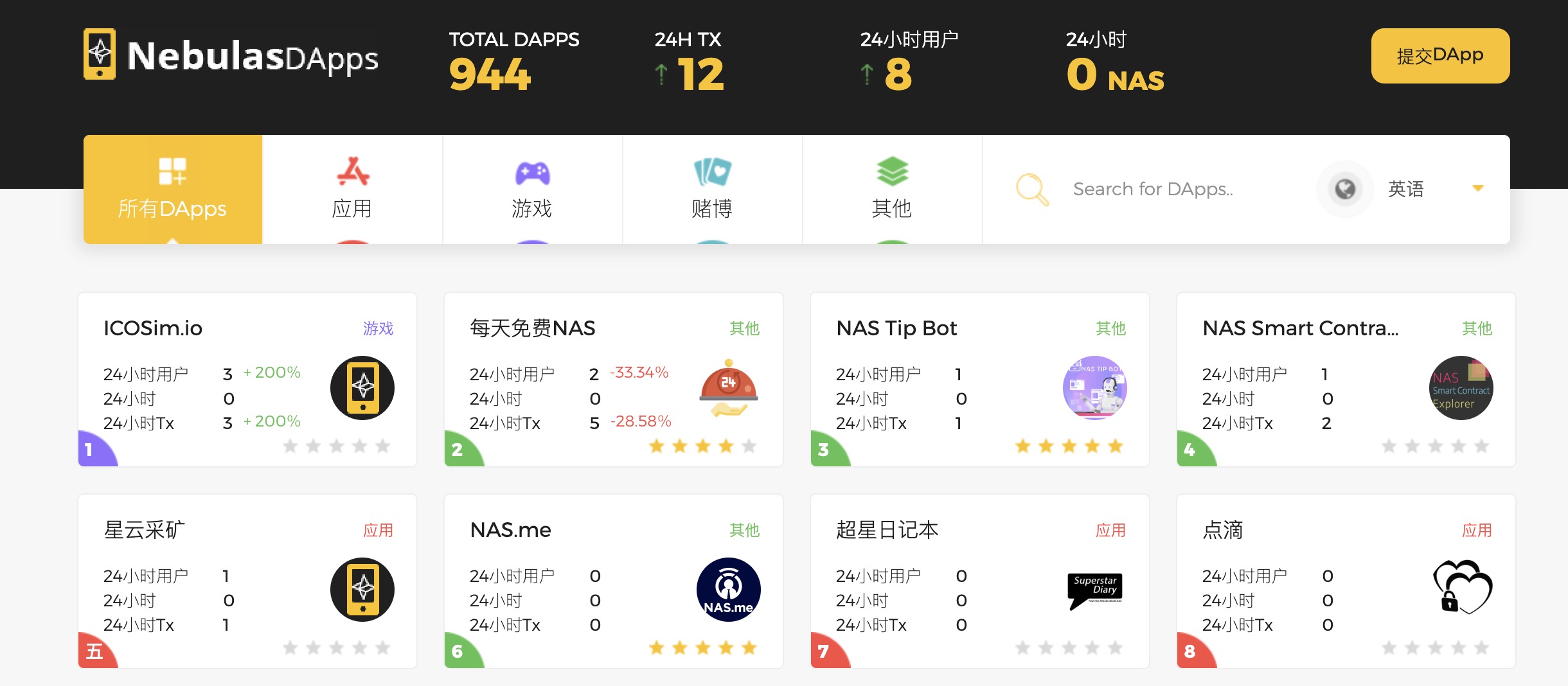Click star rating on NAS Tip Bot card
Screen dimensions: 1568x686
(1069, 446)
